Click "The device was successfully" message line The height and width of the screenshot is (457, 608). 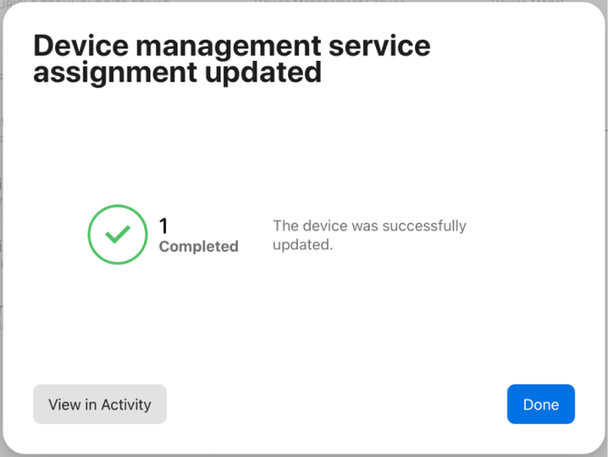[369, 226]
